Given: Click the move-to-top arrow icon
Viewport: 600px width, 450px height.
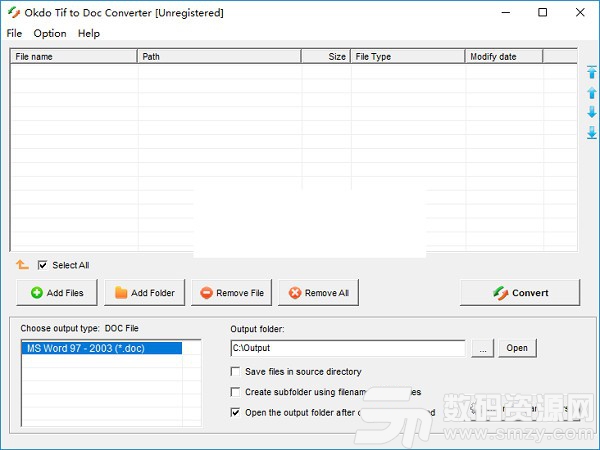Looking at the screenshot, I should (x=592, y=72).
